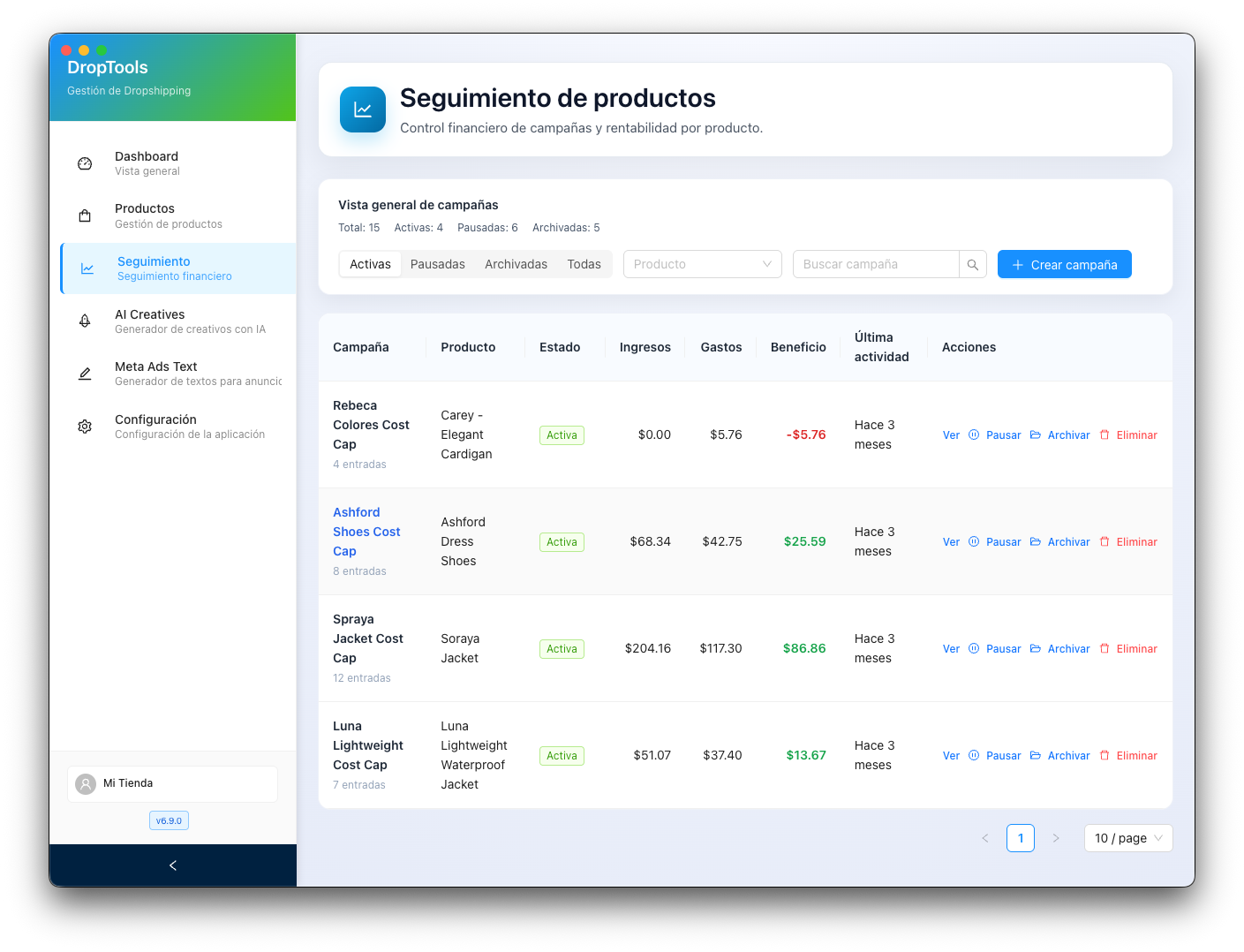Click the Eliminar trash icon for Soraya Jacket
1244x952 pixels.
click(1105, 648)
